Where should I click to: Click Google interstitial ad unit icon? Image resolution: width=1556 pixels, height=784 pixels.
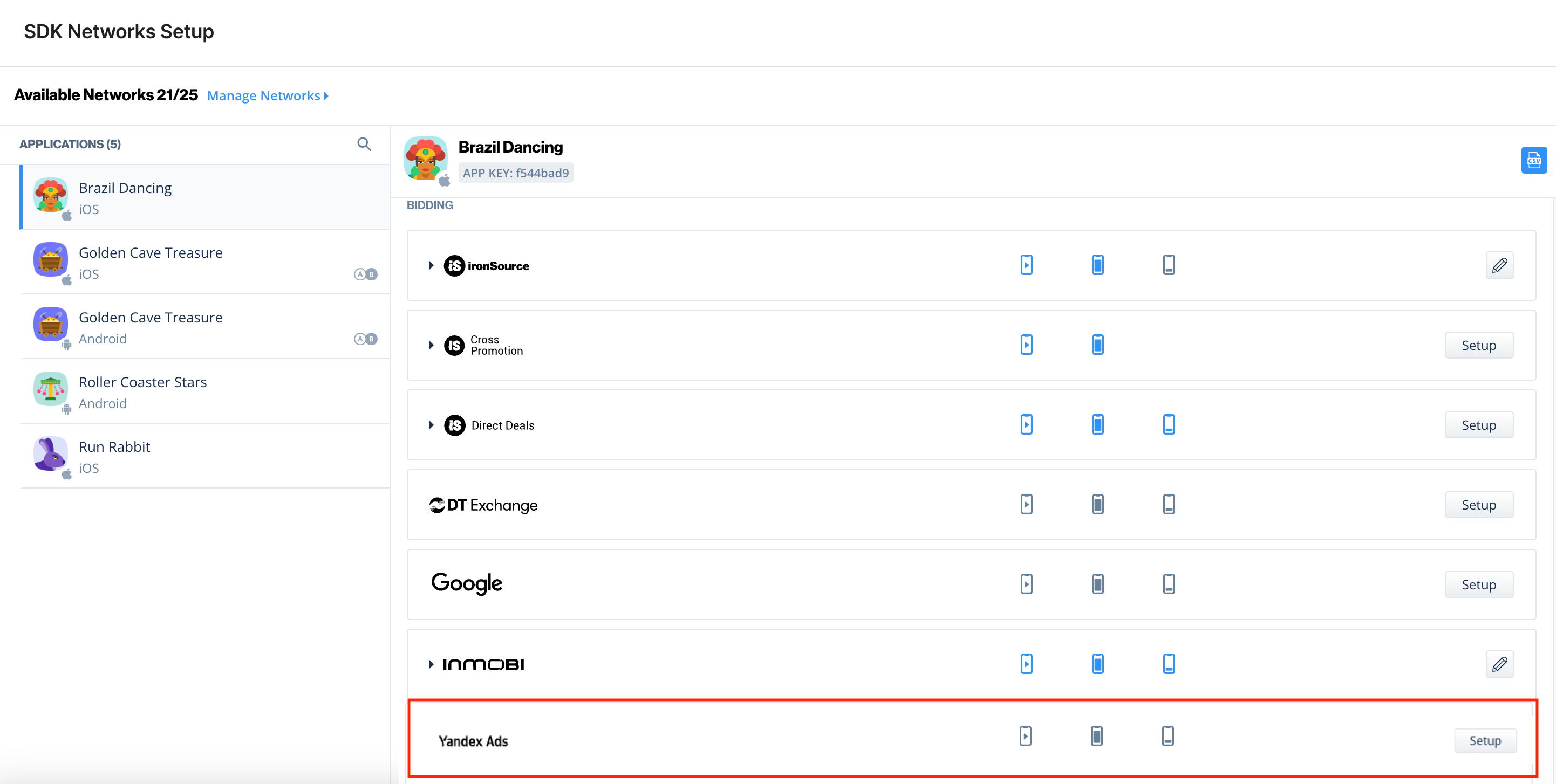point(1097,583)
